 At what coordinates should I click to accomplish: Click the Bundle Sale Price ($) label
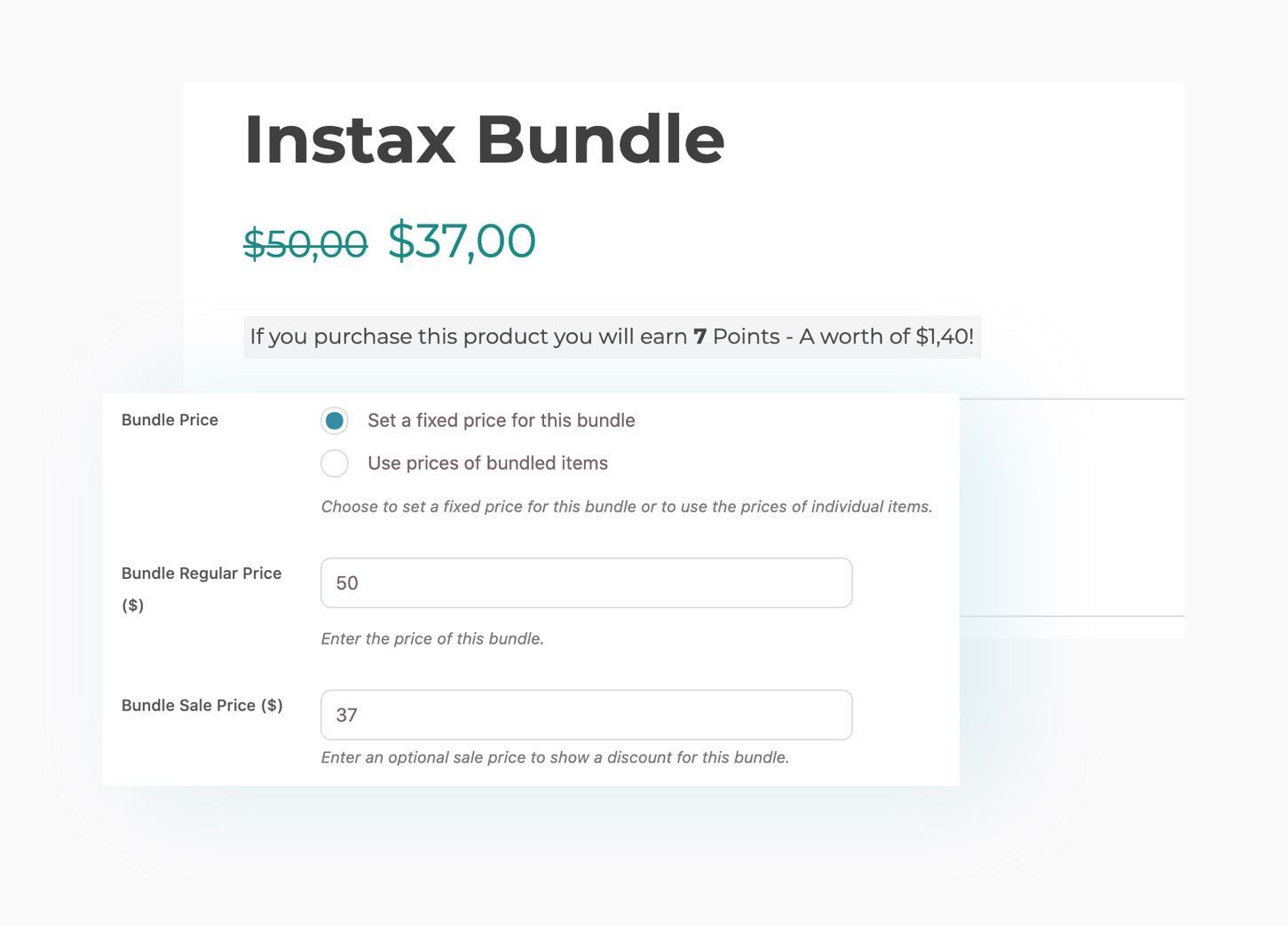[202, 706]
